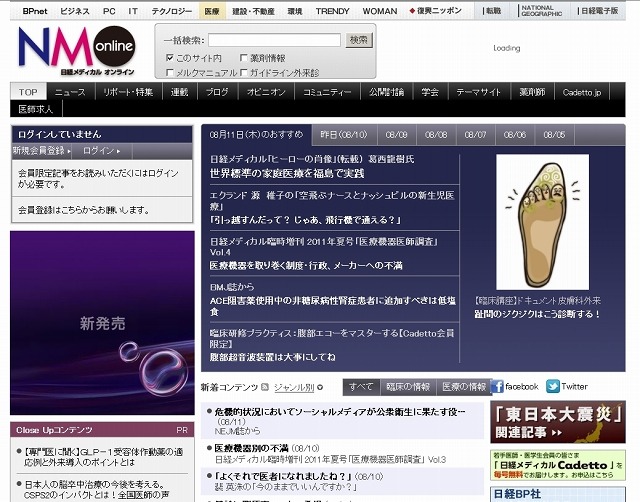Check the メルクマニュアル checkbox
Image resolution: width=640 pixels, height=502 pixels.
[170, 72]
